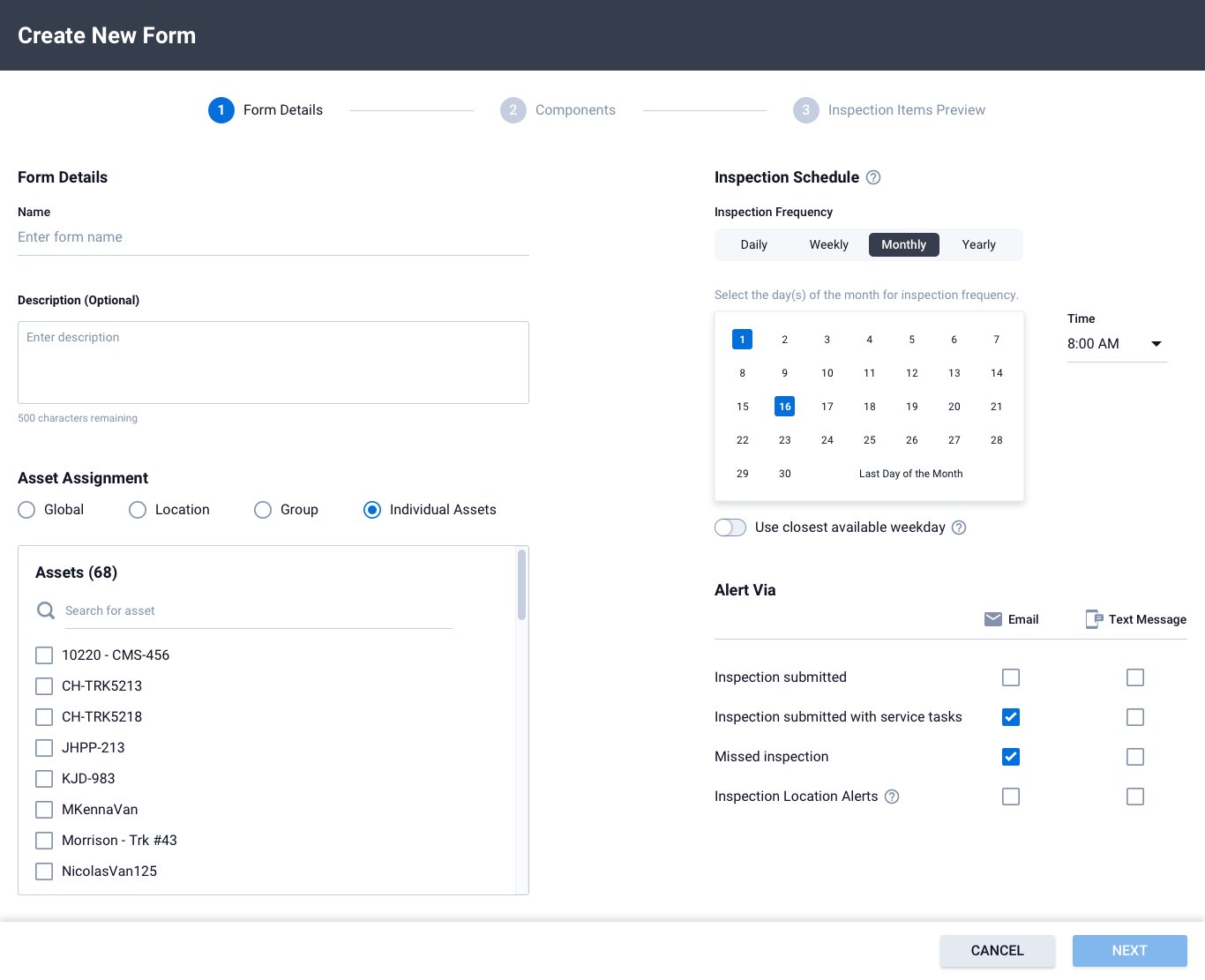Click the CANCEL button
Screen dimensions: 1205x980
point(997,951)
